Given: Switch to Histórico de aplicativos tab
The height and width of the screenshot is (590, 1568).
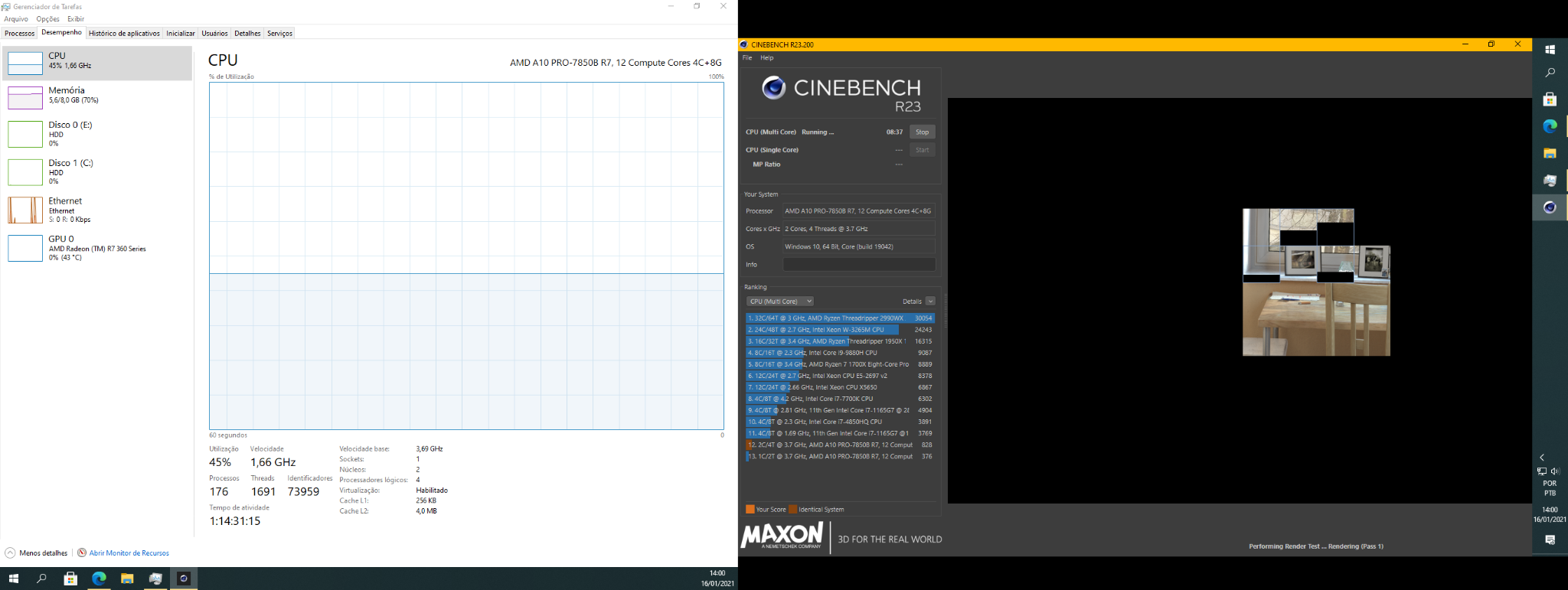Looking at the screenshot, I should [124, 34].
